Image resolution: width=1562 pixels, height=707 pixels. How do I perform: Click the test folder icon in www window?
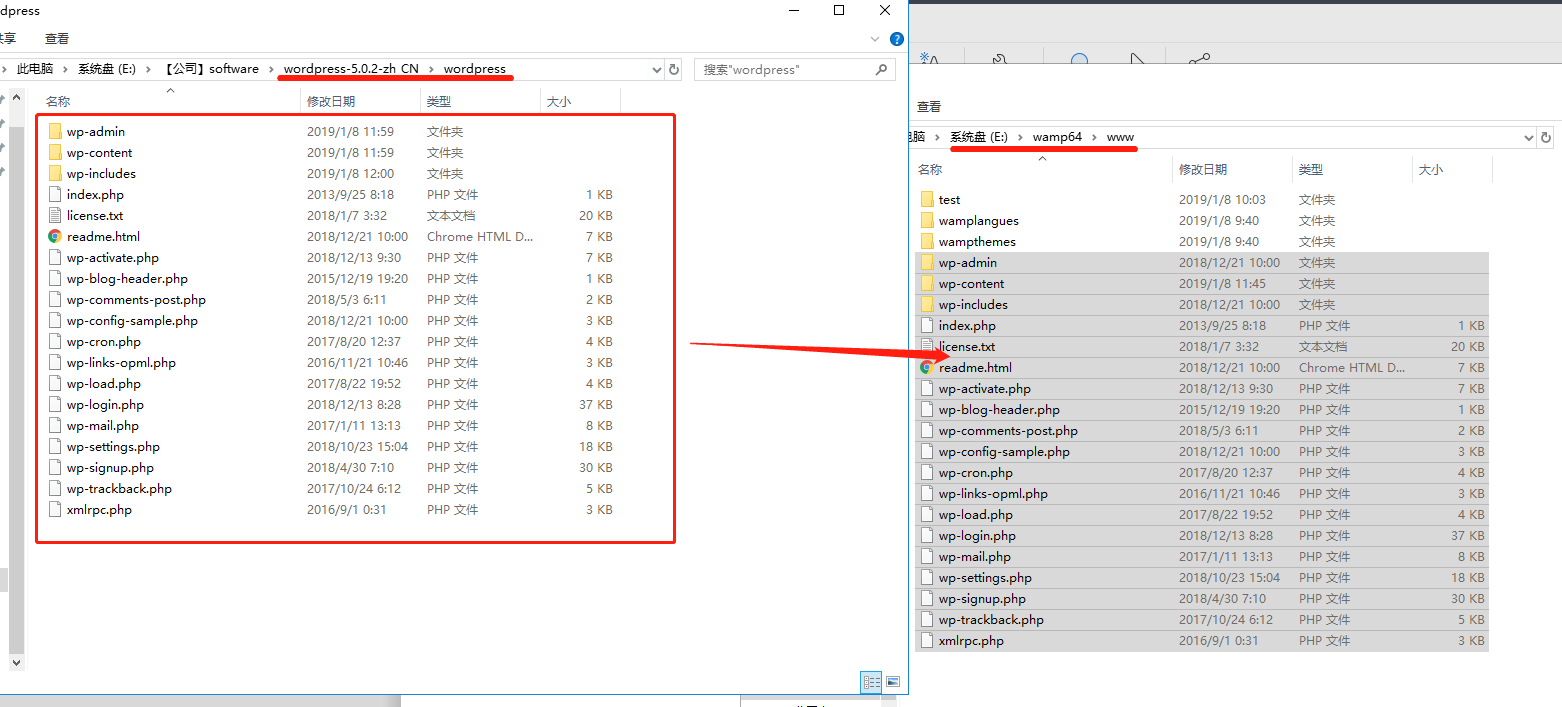pos(927,199)
